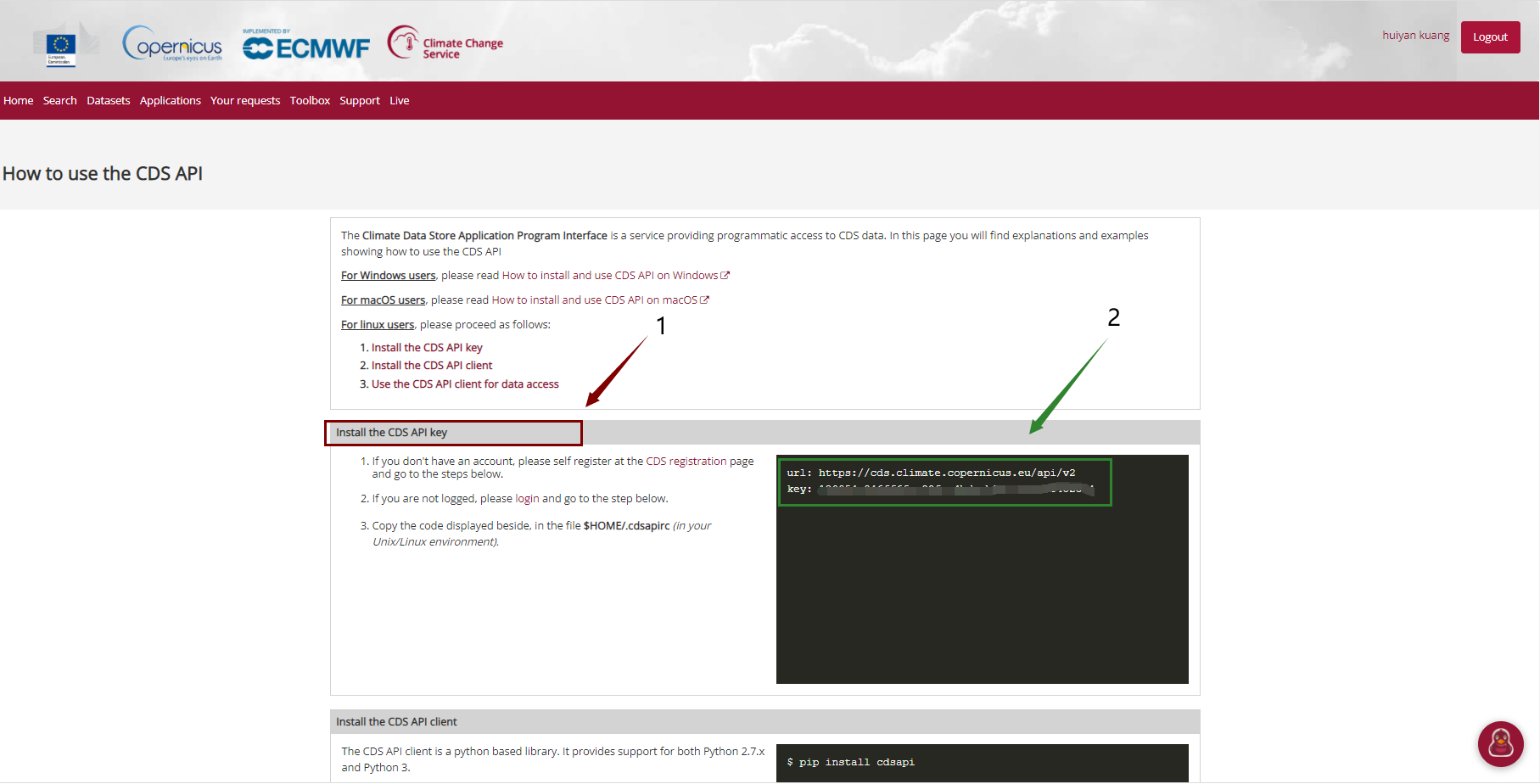1540x784 pixels.
Task: Click the external link icon beside Windows instructions
Action: click(725, 275)
